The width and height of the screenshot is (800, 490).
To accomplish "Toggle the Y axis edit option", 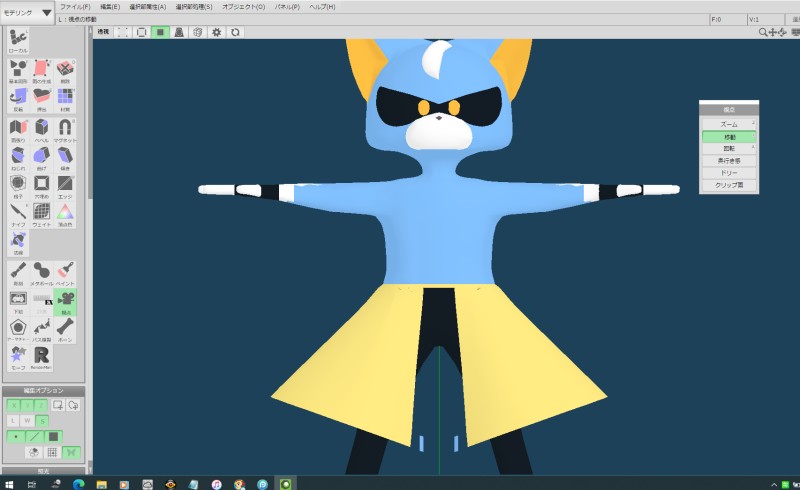I will [27, 405].
